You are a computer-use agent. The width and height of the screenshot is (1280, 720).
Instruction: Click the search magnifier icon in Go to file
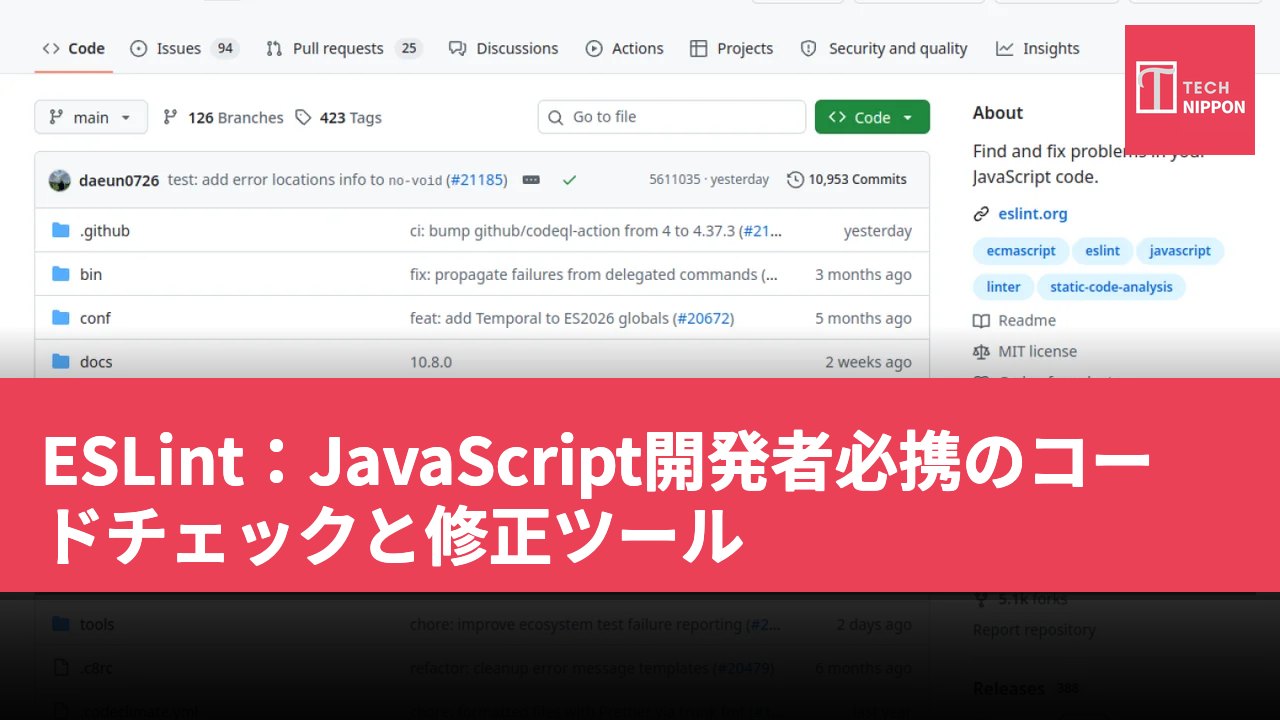[x=557, y=117]
